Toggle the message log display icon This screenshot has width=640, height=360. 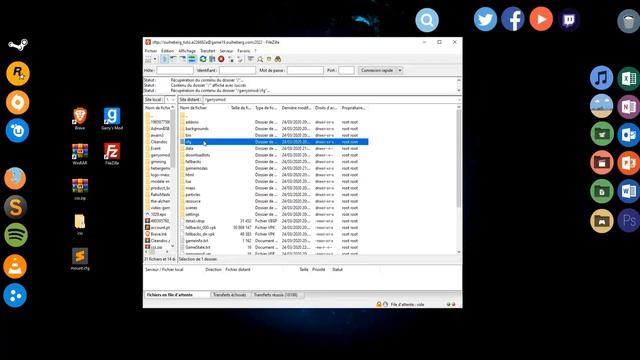(164, 59)
